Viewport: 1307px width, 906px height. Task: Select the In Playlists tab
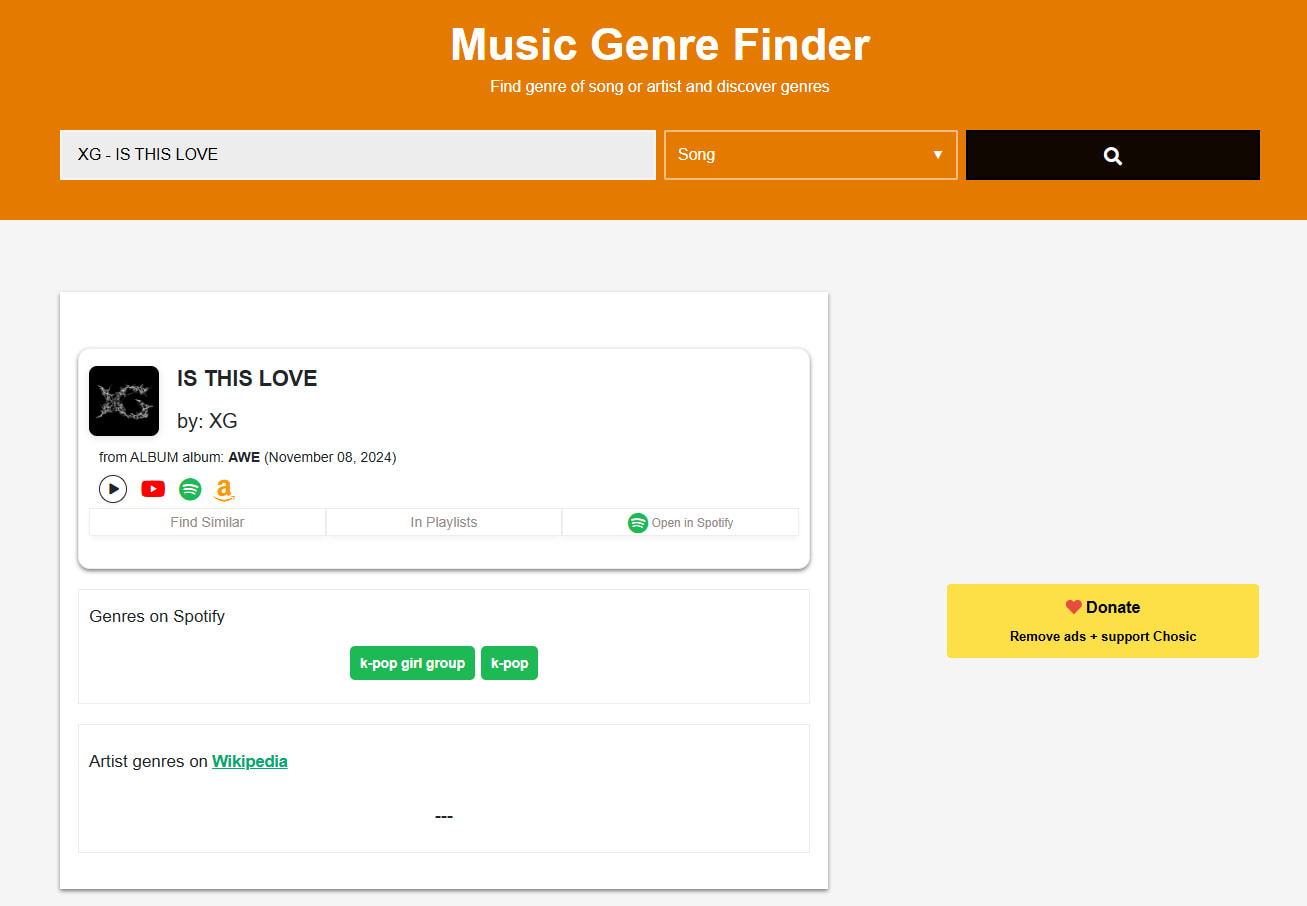click(444, 522)
